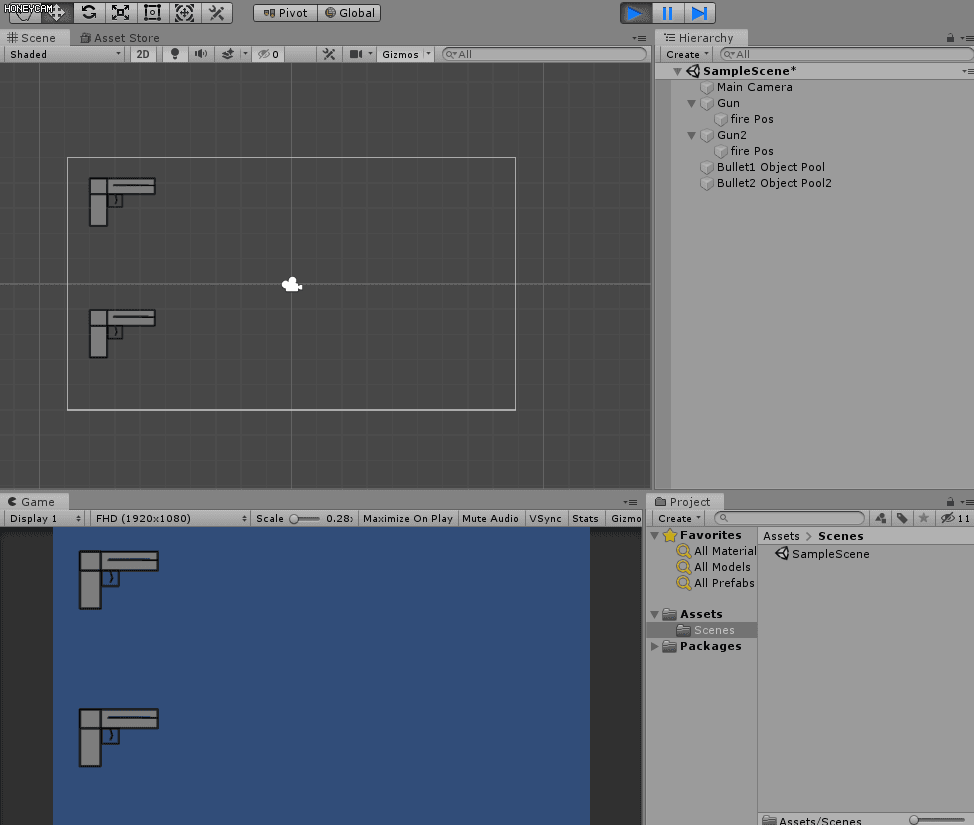The height and width of the screenshot is (825, 974).
Task: Toggle Stats overlay
Action: click(x=585, y=518)
